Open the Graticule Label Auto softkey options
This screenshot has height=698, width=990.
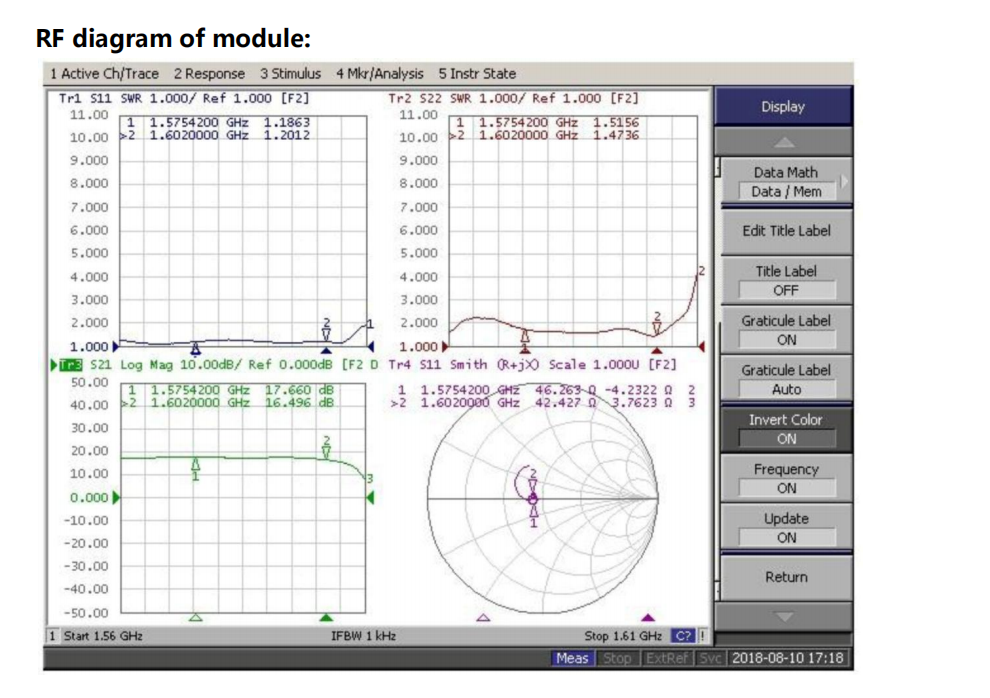(786, 379)
